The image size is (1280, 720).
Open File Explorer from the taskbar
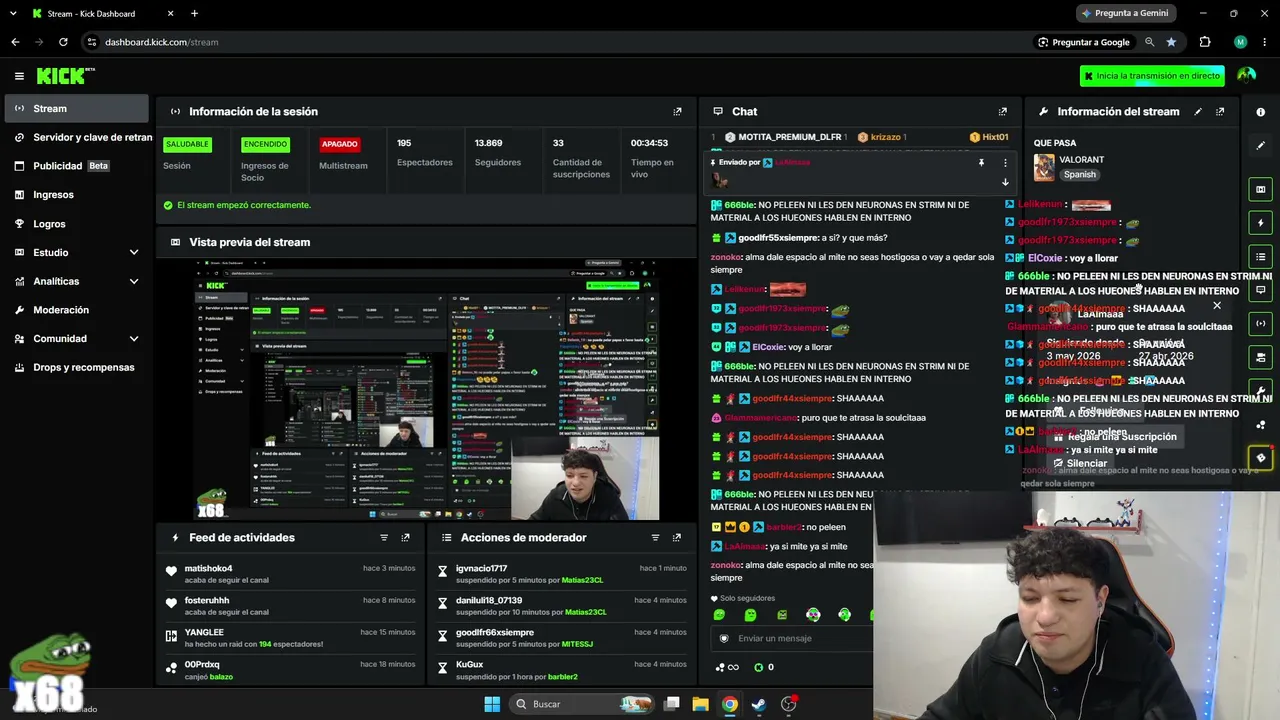coord(700,704)
